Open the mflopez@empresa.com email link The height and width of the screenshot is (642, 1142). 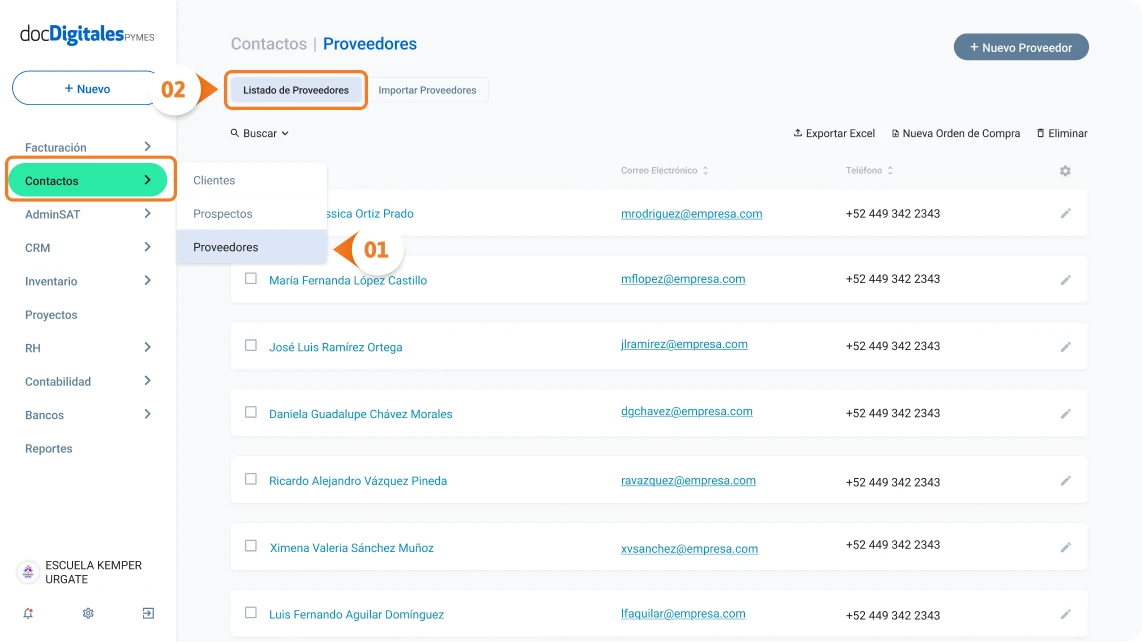tap(683, 279)
